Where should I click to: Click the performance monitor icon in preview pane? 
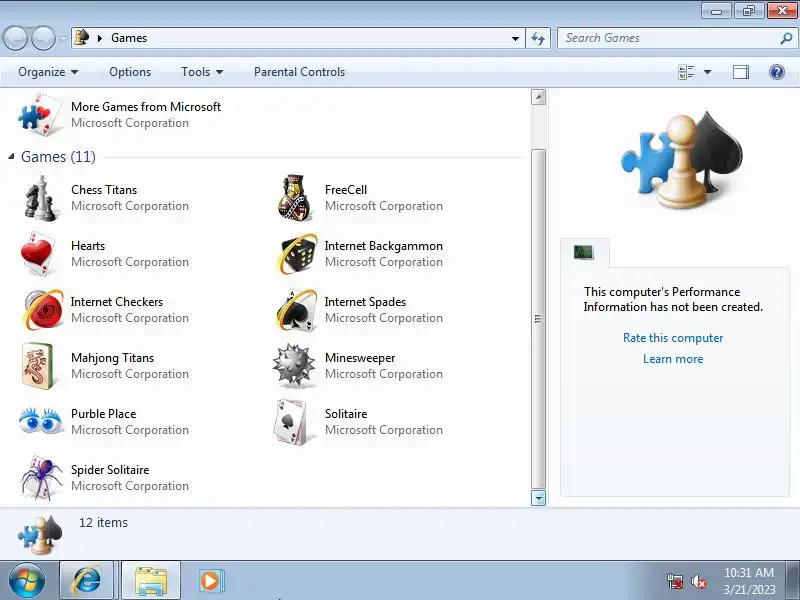[584, 252]
